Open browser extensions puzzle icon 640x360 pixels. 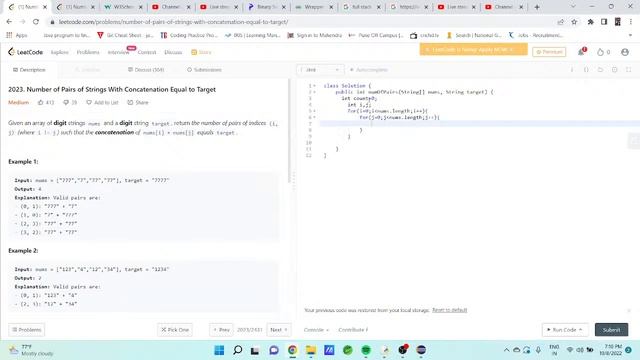click(590, 22)
